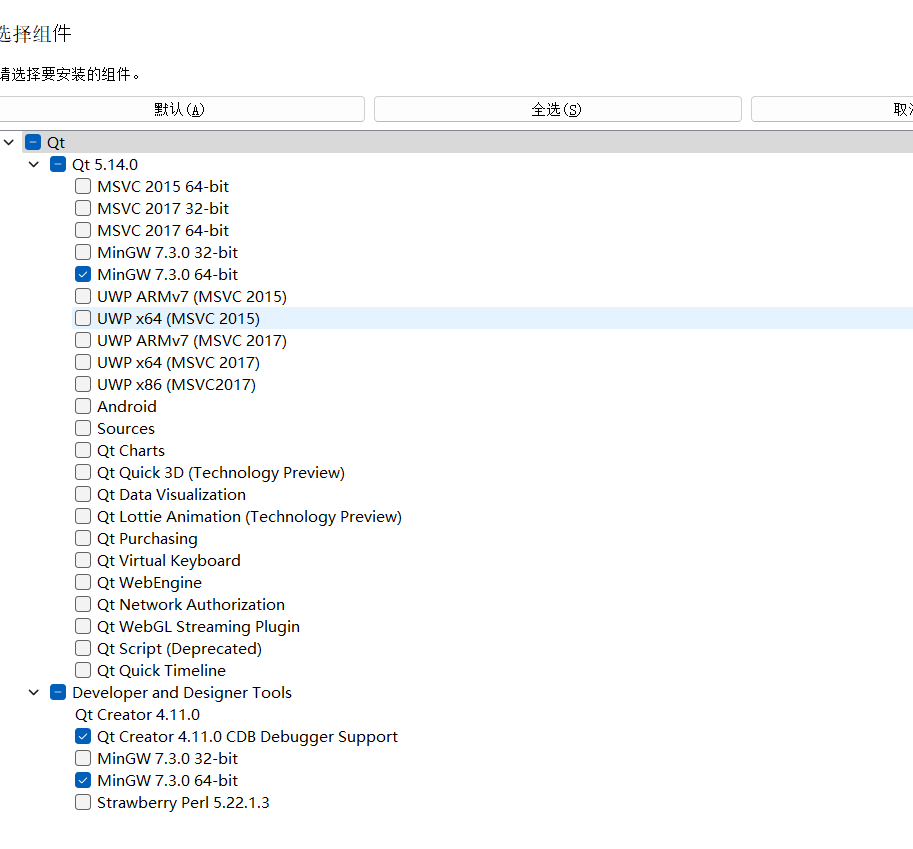Enable the Qt Charts component
The width and height of the screenshot is (913, 849).
[x=83, y=450]
